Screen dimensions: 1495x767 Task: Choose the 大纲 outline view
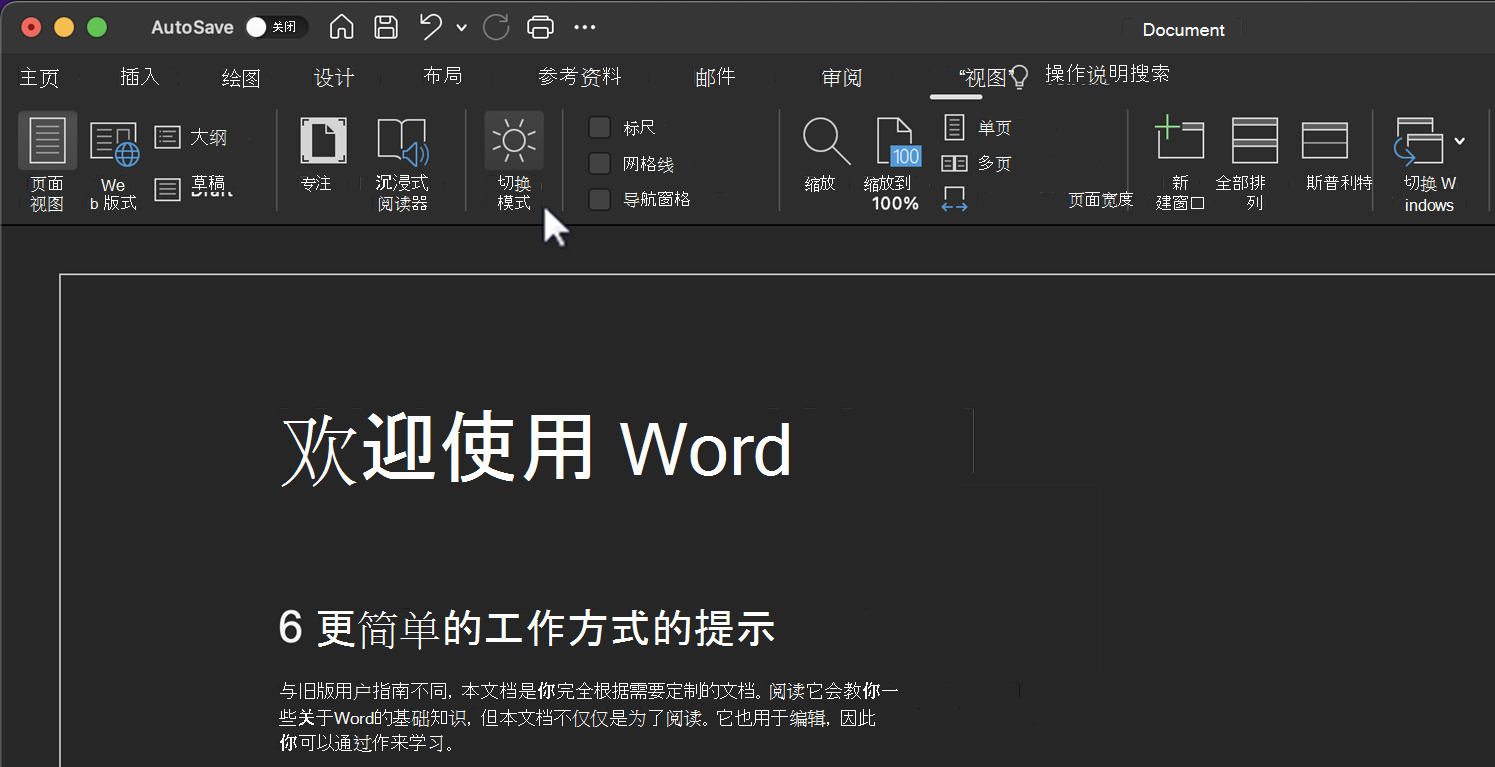191,137
